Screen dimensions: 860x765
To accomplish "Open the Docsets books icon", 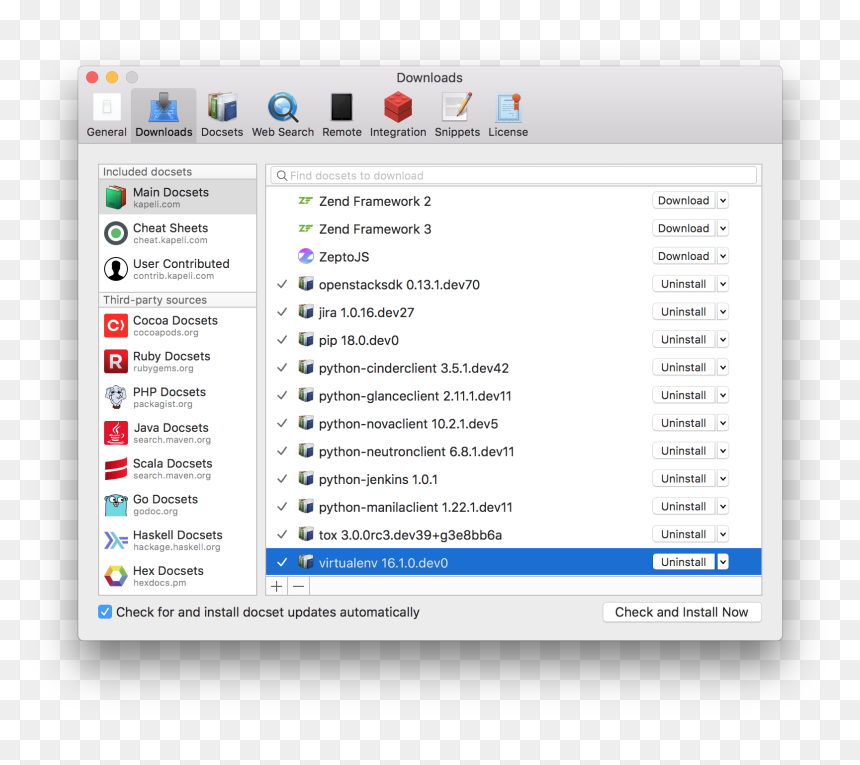I will point(222,107).
